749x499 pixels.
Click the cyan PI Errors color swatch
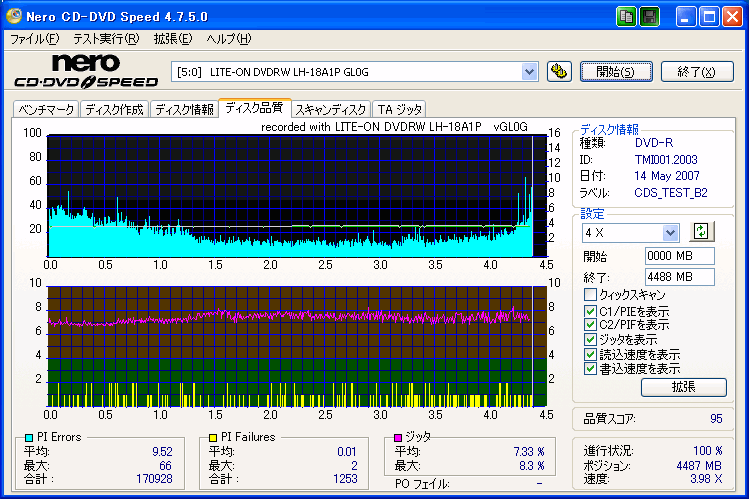(x=29, y=437)
